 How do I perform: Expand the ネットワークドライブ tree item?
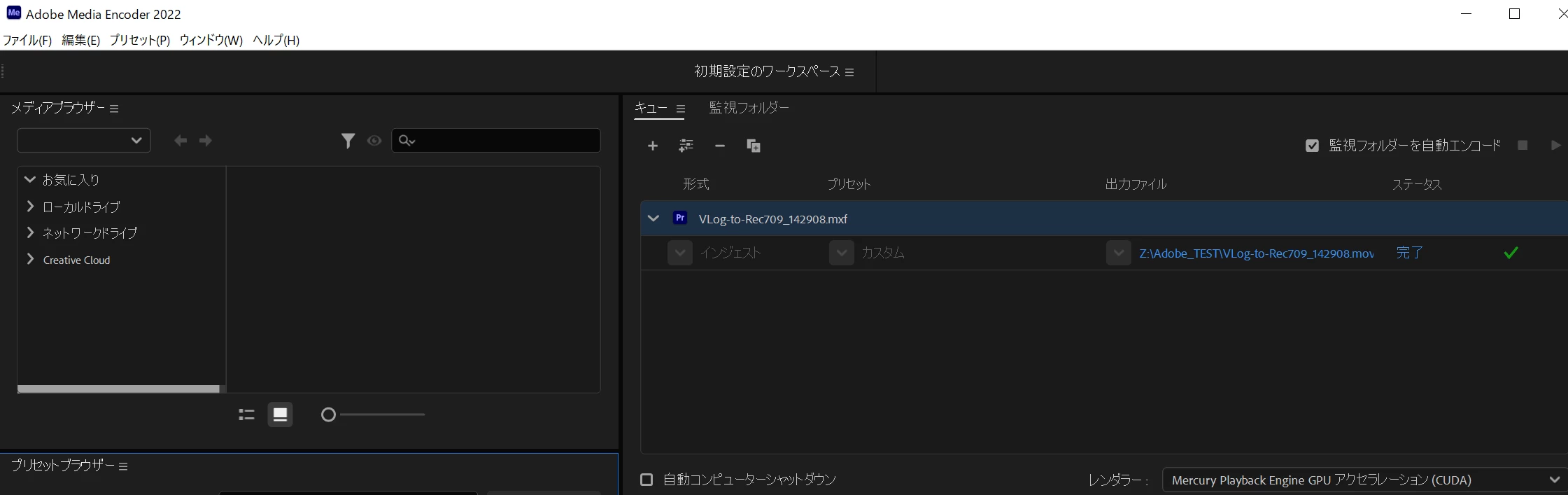(29, 232)
